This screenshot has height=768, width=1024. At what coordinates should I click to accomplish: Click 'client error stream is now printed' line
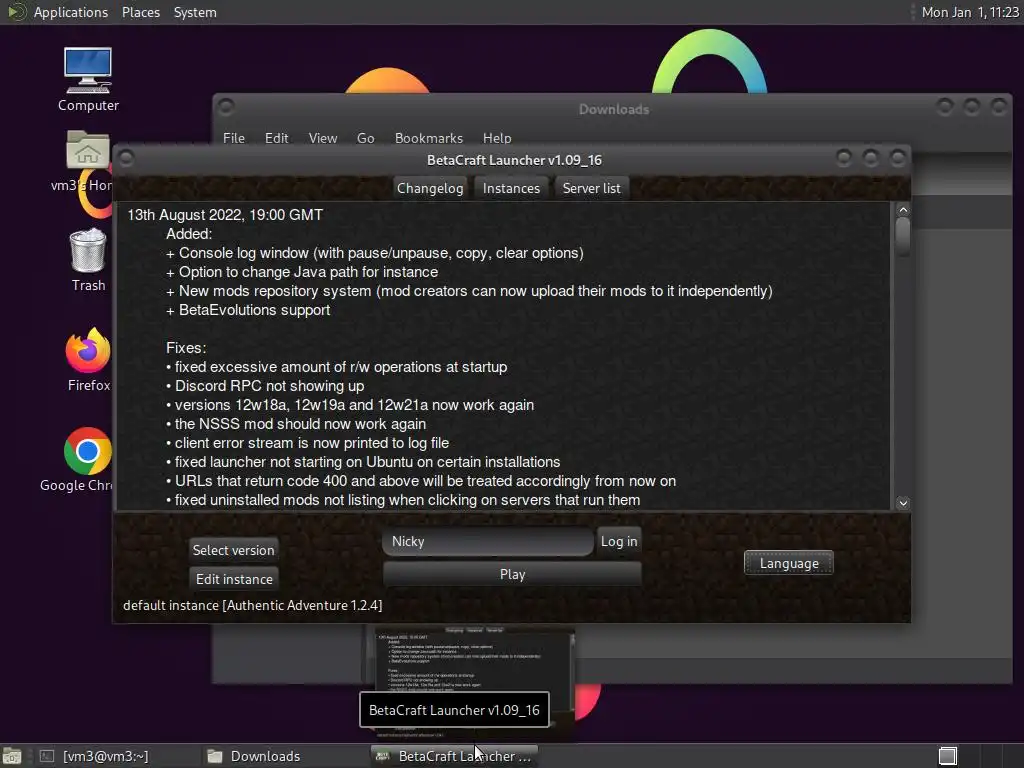point(308,443)
